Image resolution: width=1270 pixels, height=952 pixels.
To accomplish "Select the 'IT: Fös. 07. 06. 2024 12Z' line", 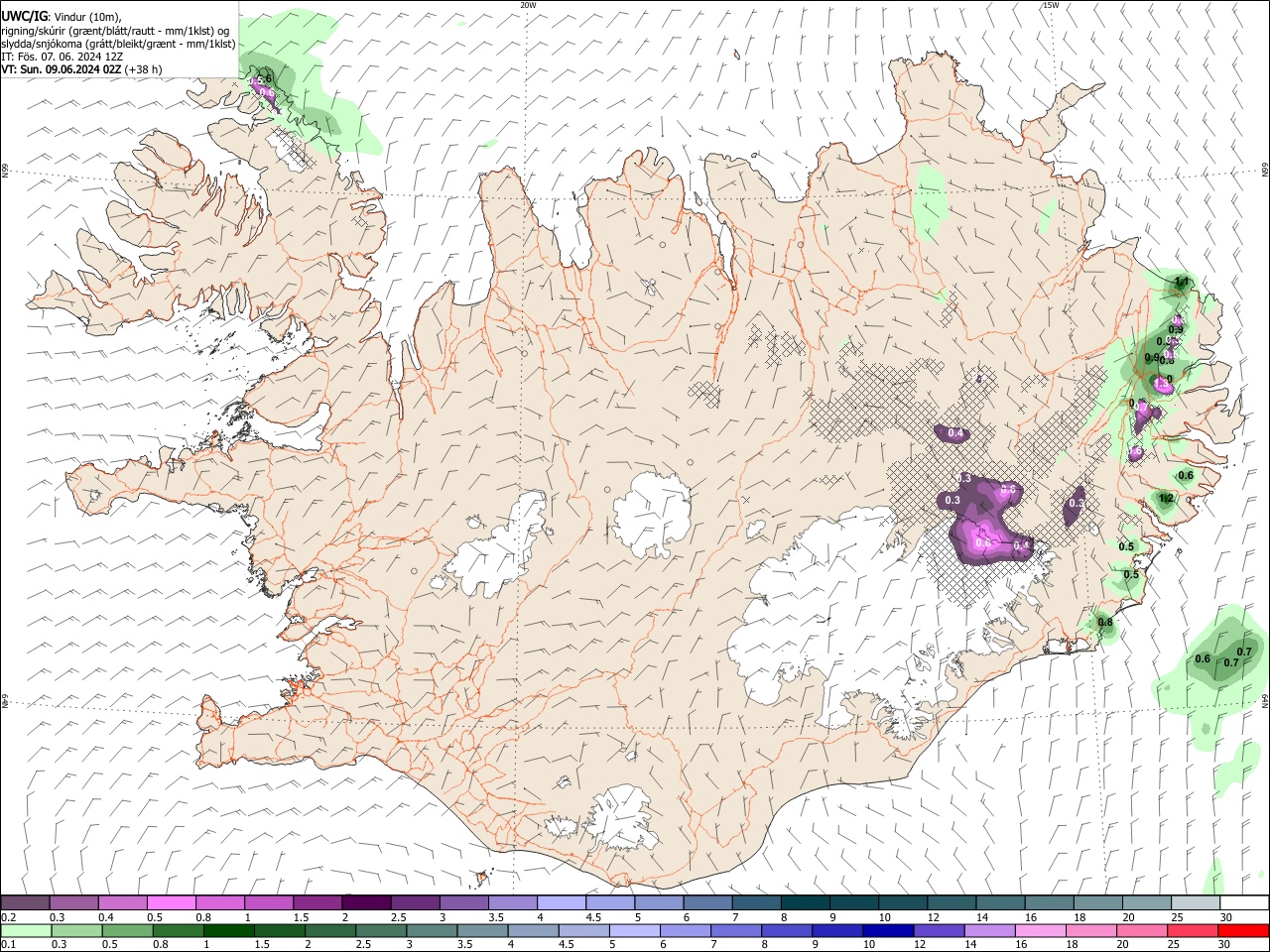I will [63, 57].
